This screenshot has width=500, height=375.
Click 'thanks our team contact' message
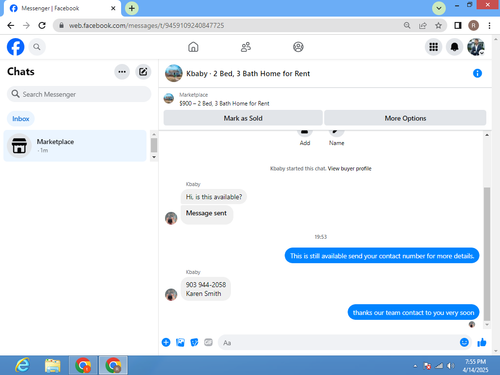(x=413, y=313)
